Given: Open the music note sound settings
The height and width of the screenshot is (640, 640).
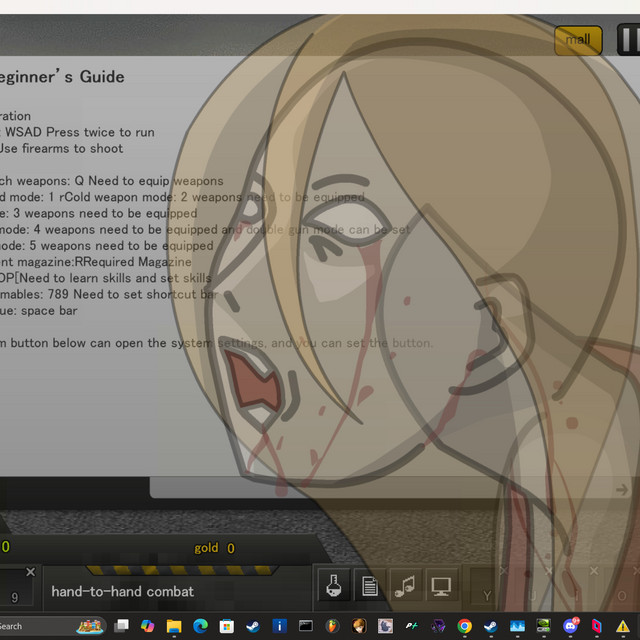Looking at the screenshot, I should click(405, 585).
